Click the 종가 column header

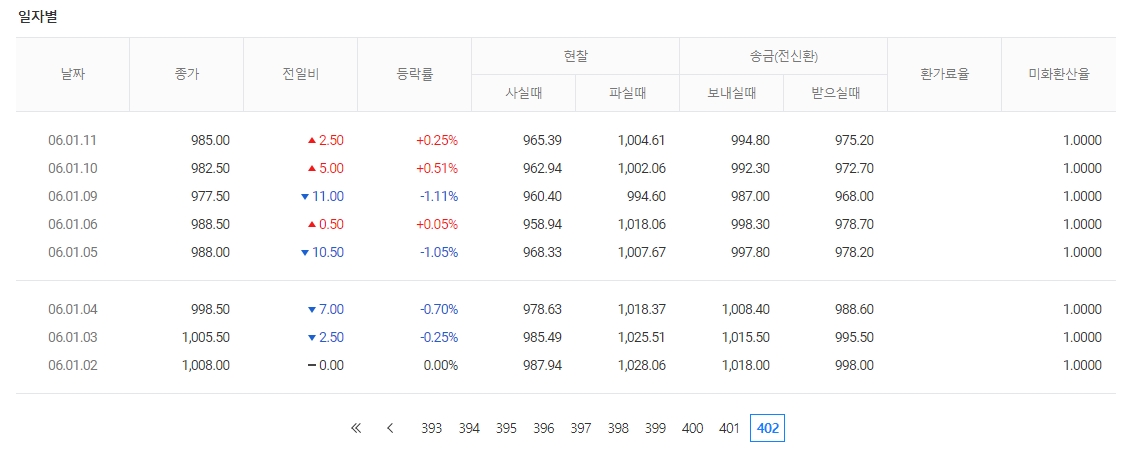187,74
